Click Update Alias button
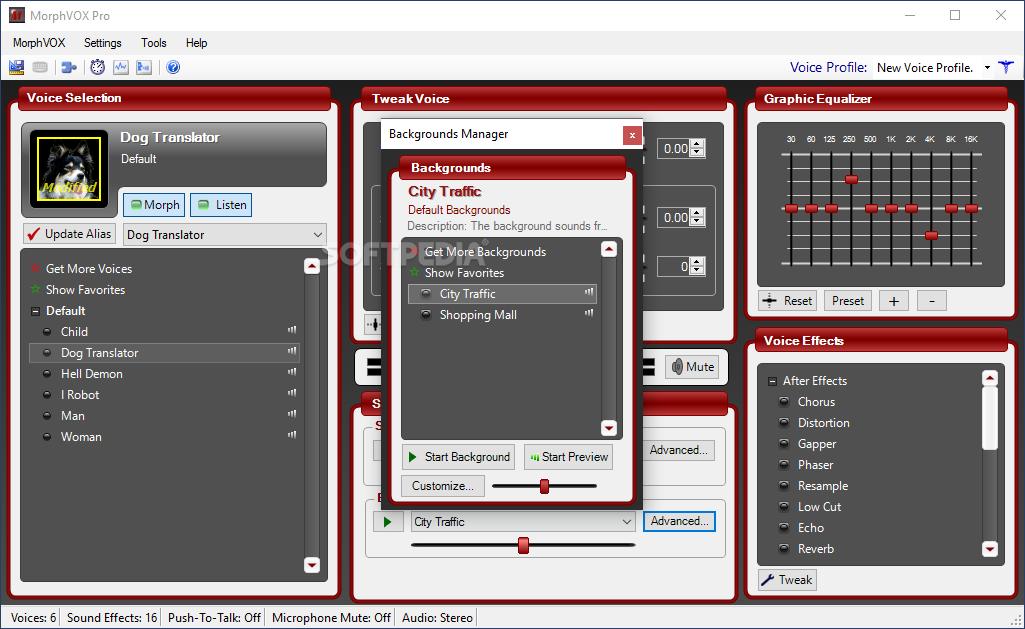The width and height of the screenshot is (1025, 629). click(69, 234)
